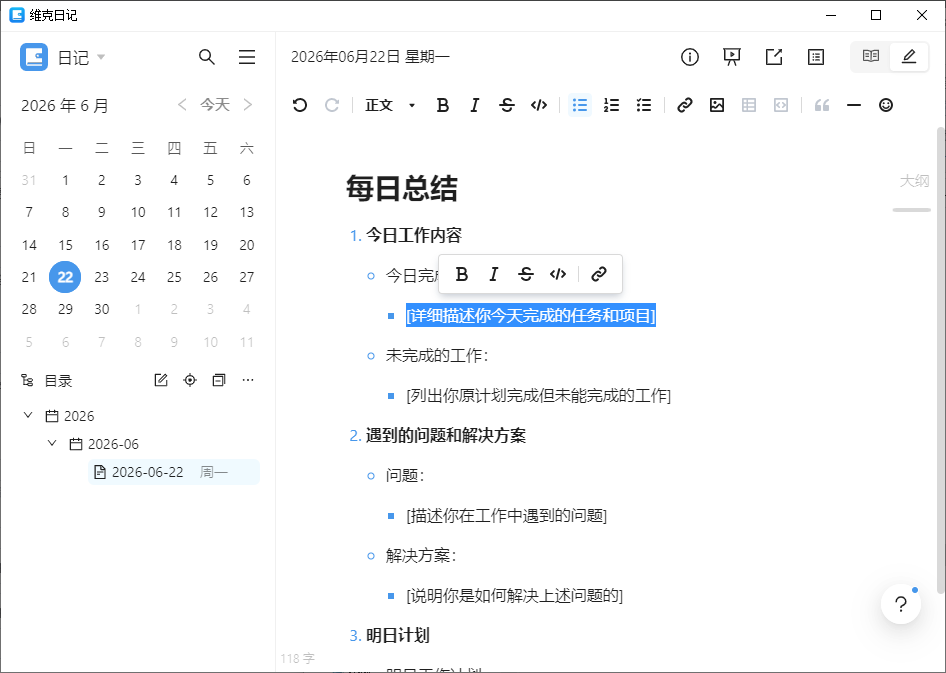Apply italic from floating selection toolbar
Viewport: 946px width, 673px height.
click(494, 274)
